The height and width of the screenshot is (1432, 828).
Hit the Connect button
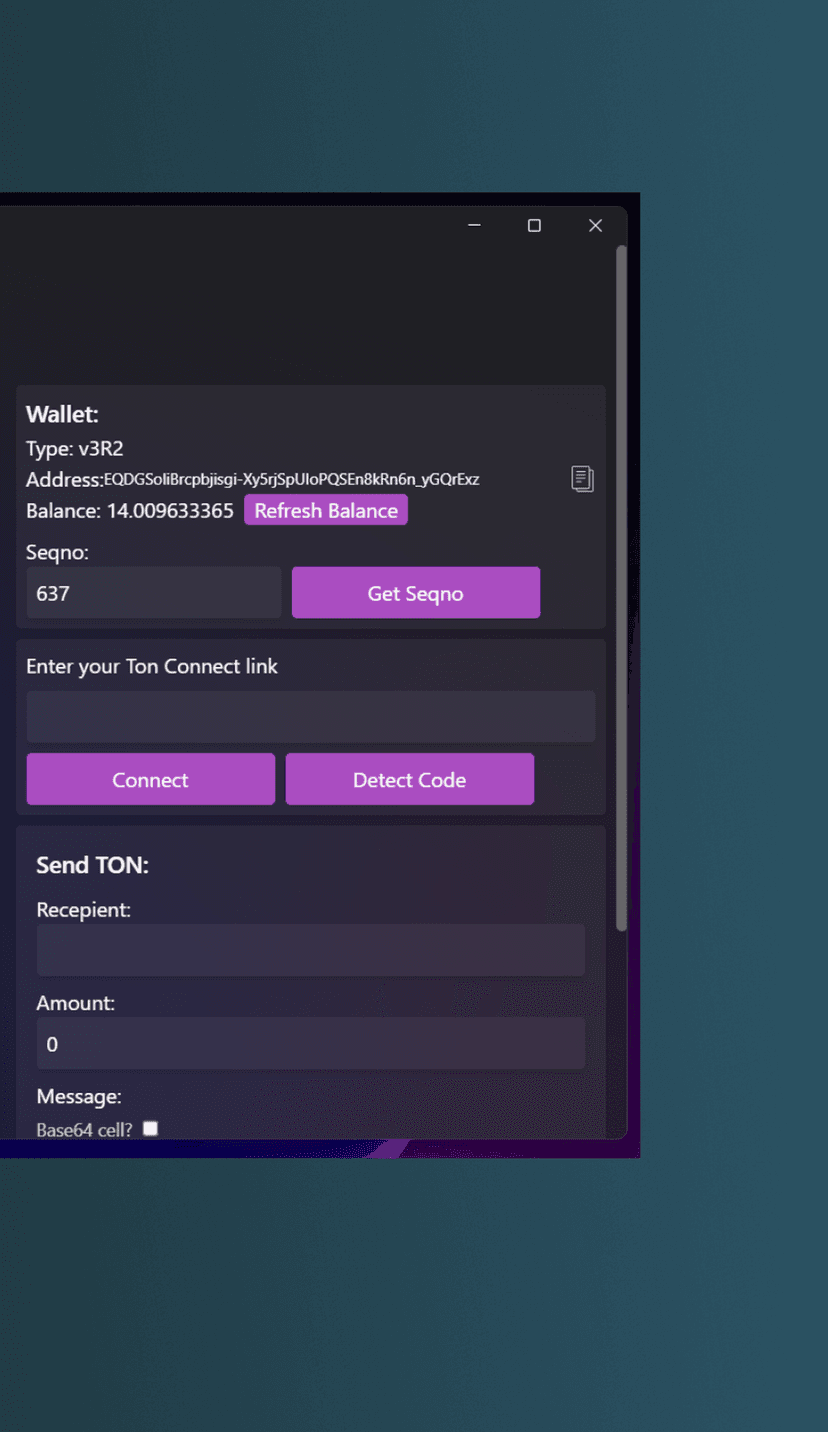(150, 779)
